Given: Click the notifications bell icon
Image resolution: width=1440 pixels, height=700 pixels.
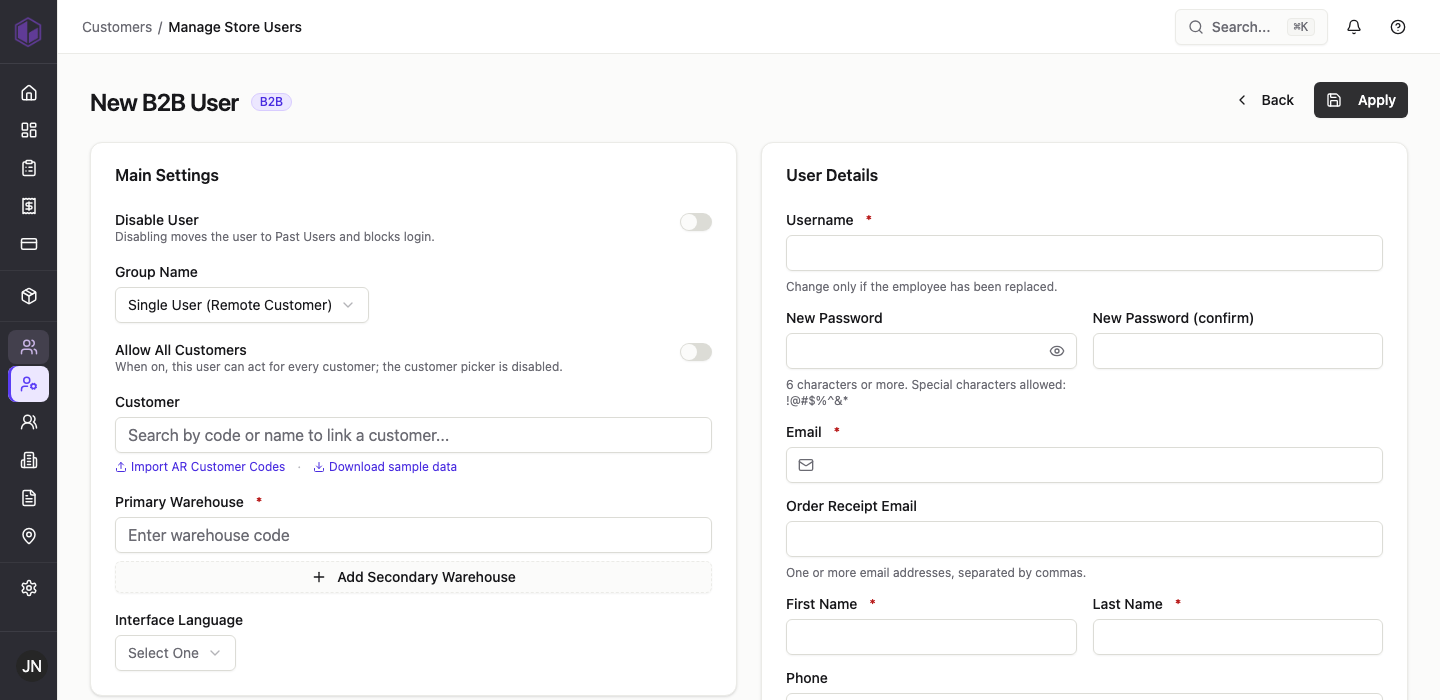Looking at the screenshot, I should pyautogui.click(x=1354, y=27).
